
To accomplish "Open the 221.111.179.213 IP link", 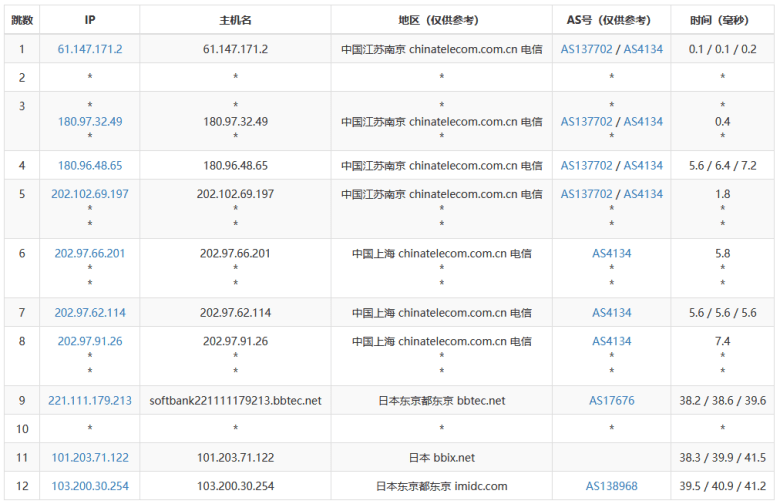I will [90, 400].
